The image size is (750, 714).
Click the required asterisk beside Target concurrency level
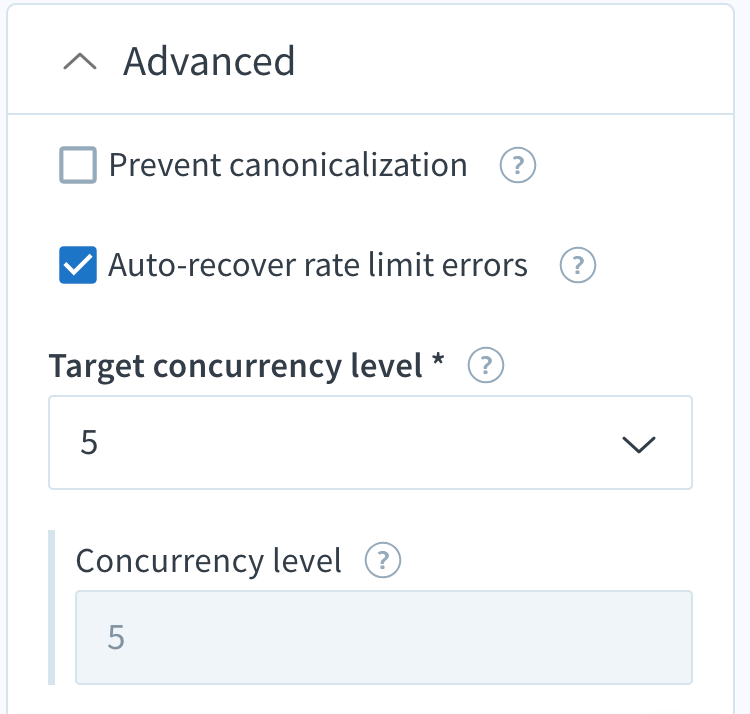(438, 361)
